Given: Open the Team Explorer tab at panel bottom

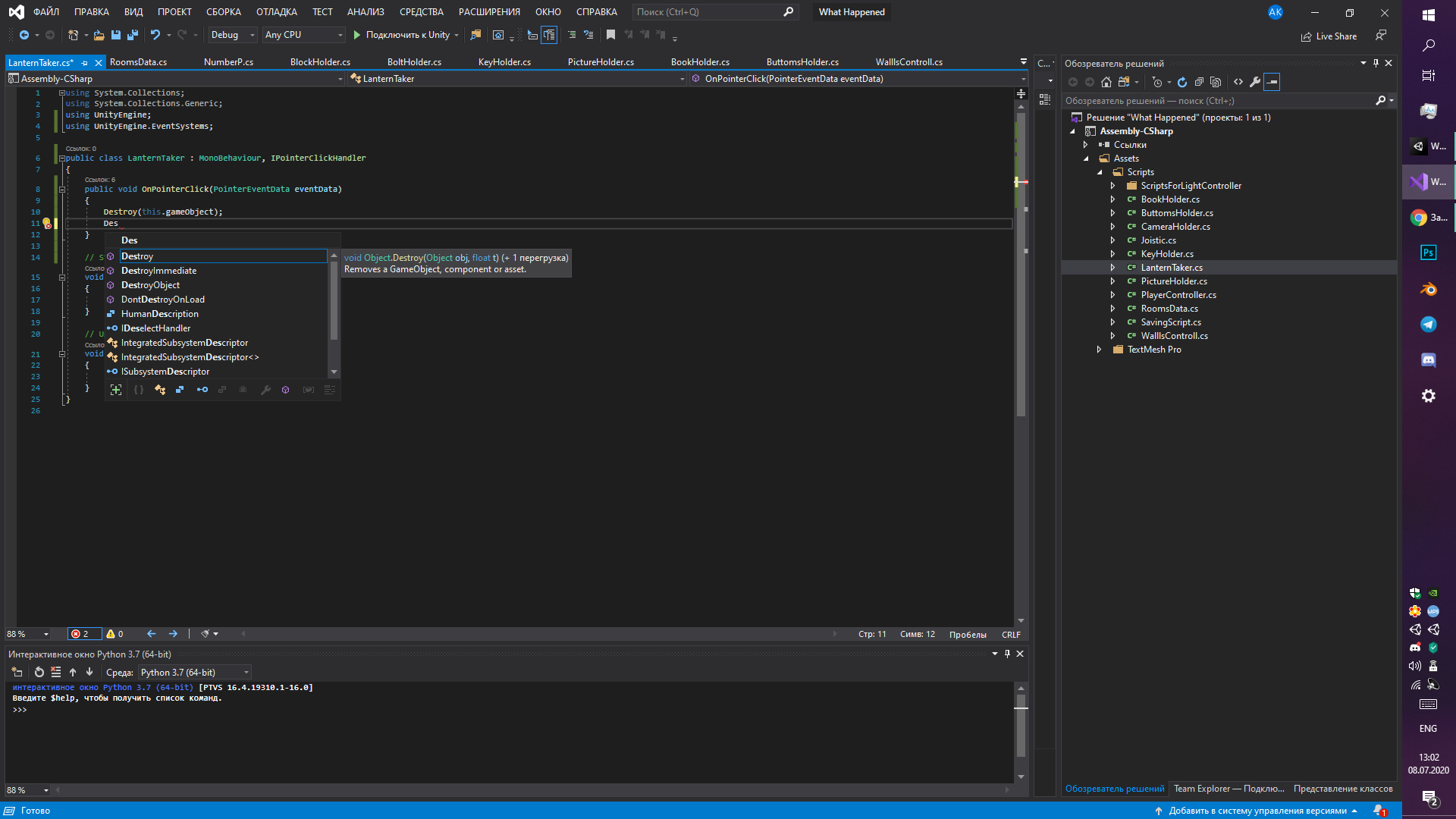Looking at the screenshot, I should pyautogui.click(x=1228, y=789).
